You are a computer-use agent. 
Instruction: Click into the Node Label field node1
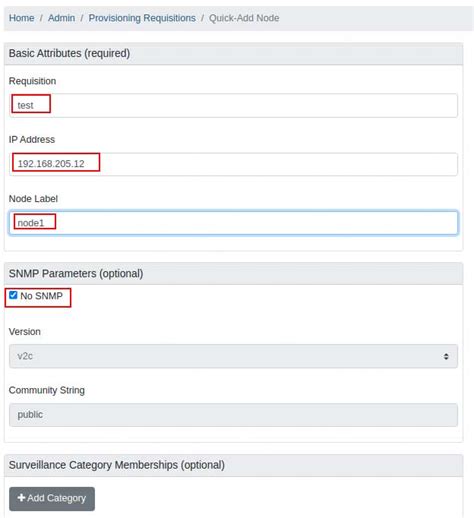coord(233,223)
